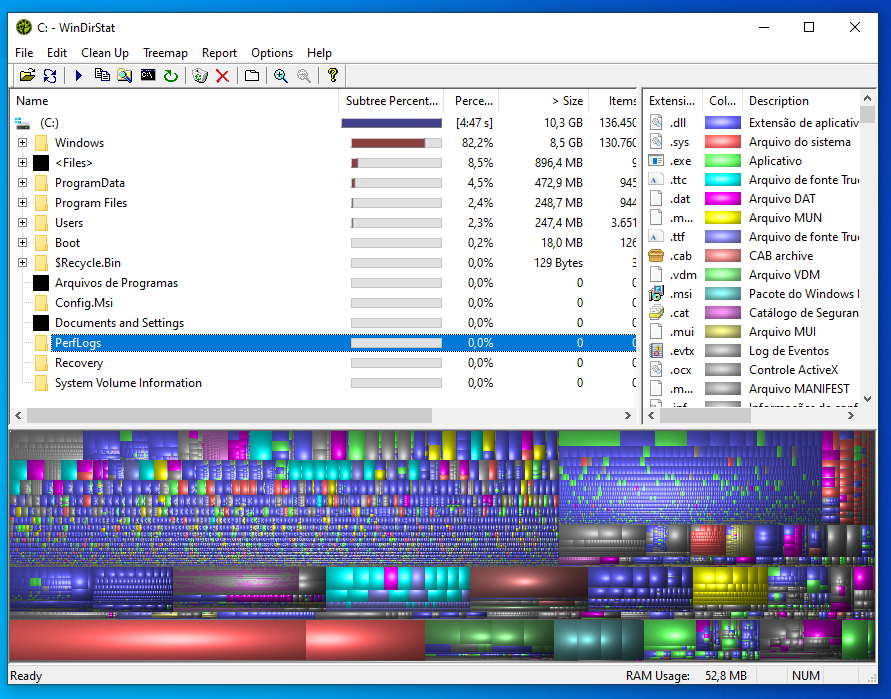Screen dimensions: 891x699
Task: Click RAM Usage value in status bar
Action: click(726, 676)
